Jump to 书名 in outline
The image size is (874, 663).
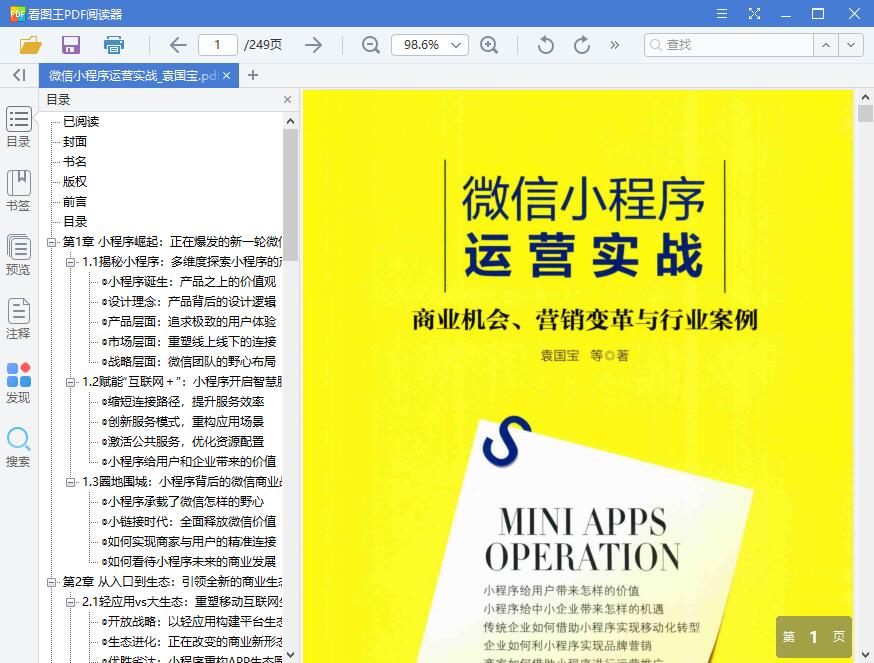75,162
